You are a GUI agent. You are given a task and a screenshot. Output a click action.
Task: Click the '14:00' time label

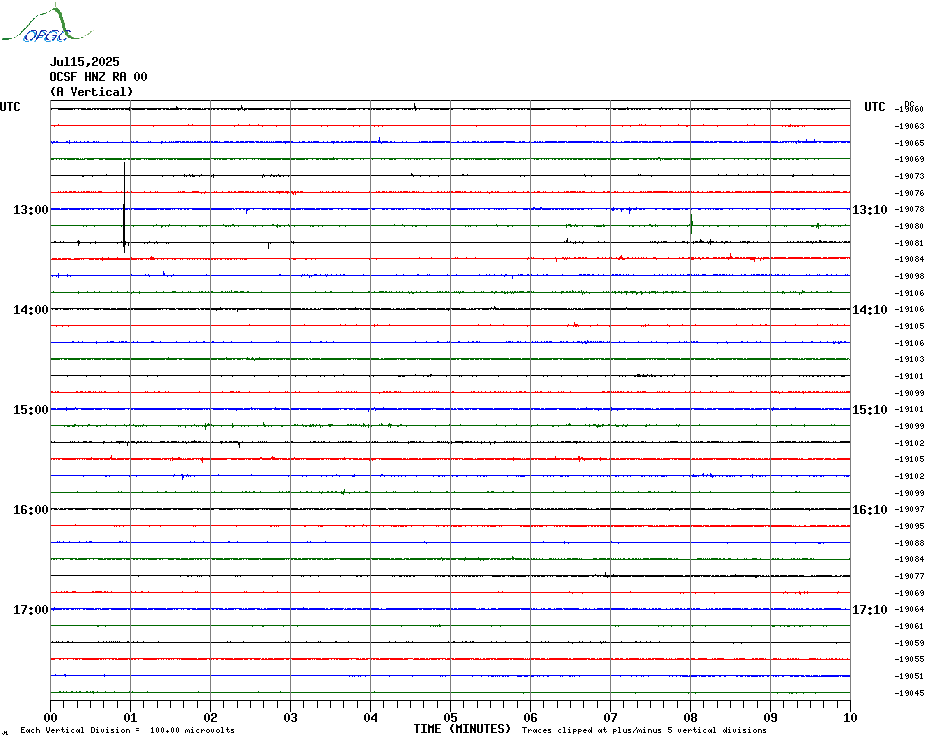(x=31, y=310)
